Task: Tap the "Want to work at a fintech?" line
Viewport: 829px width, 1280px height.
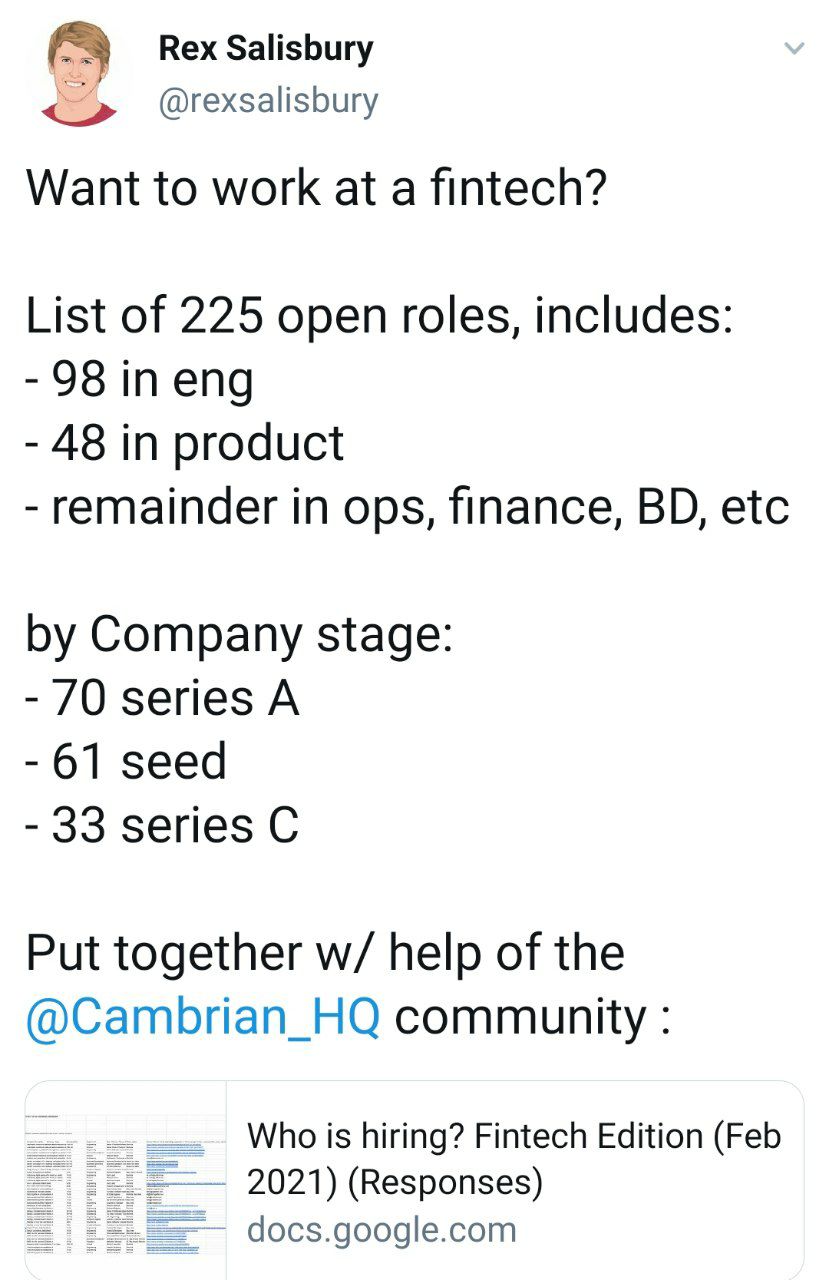Action: click(316, 187)
